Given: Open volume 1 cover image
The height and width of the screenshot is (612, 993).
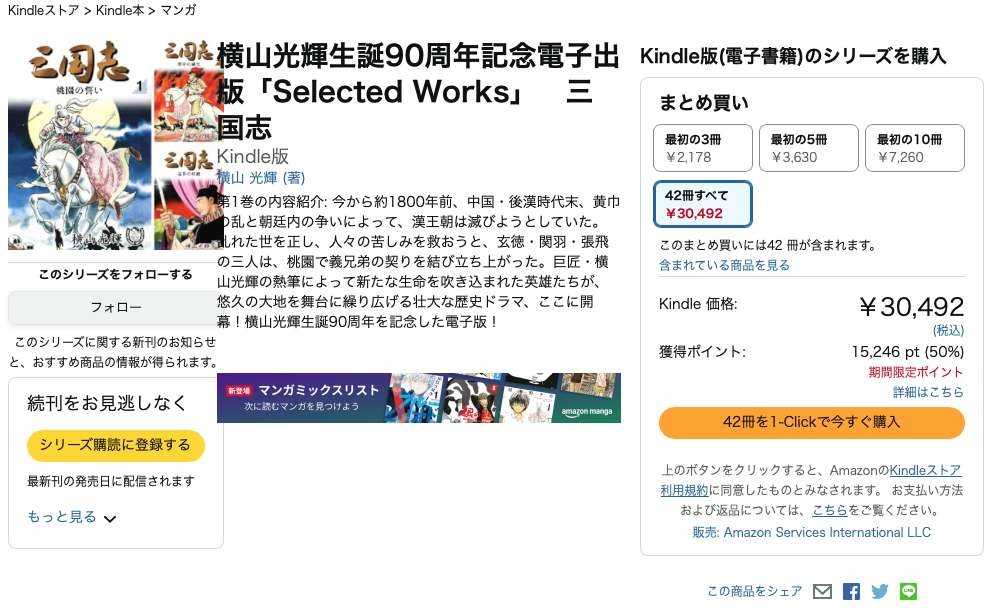Looking at the screenshot, I should (80, 145).
